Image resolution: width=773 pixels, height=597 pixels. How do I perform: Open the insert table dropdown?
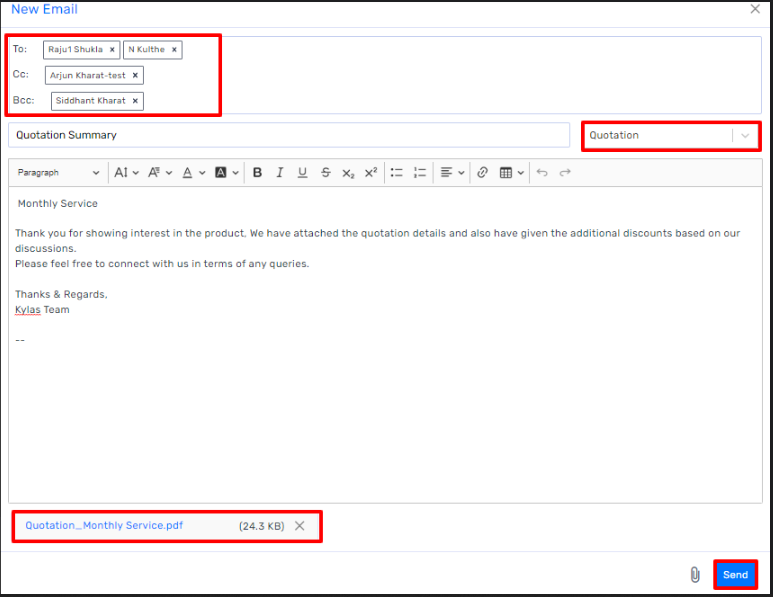coord(512,173)
